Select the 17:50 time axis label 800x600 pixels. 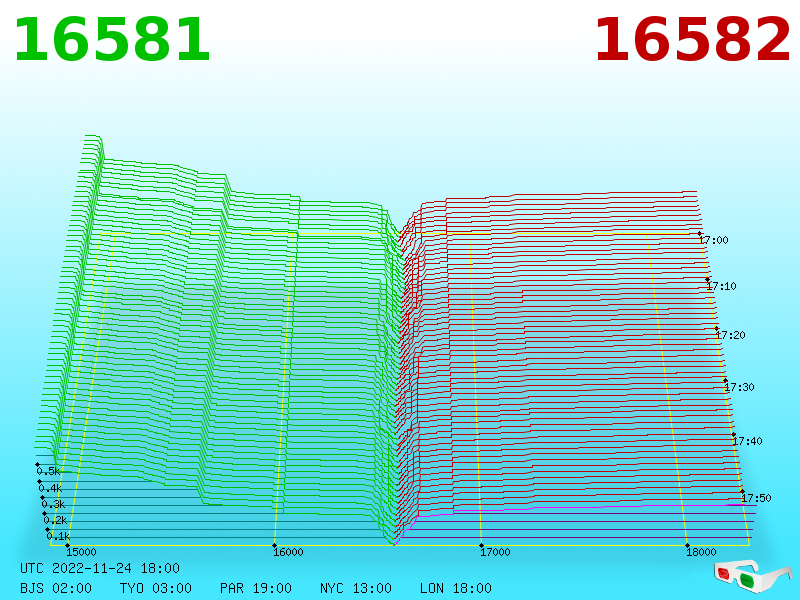[x=756, y=498]
